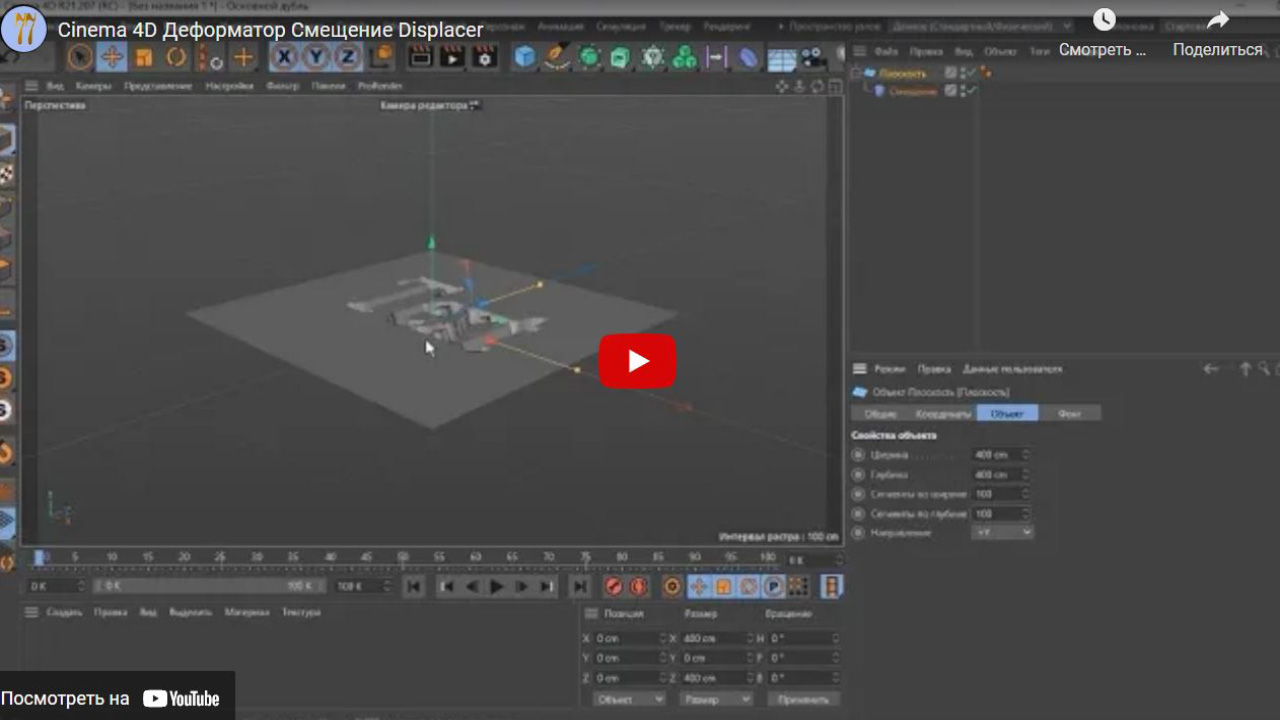Viewport: 1280px width, 720px height.
Task: Select the Scale tool in top toolbar
Action: coord(144,57)
